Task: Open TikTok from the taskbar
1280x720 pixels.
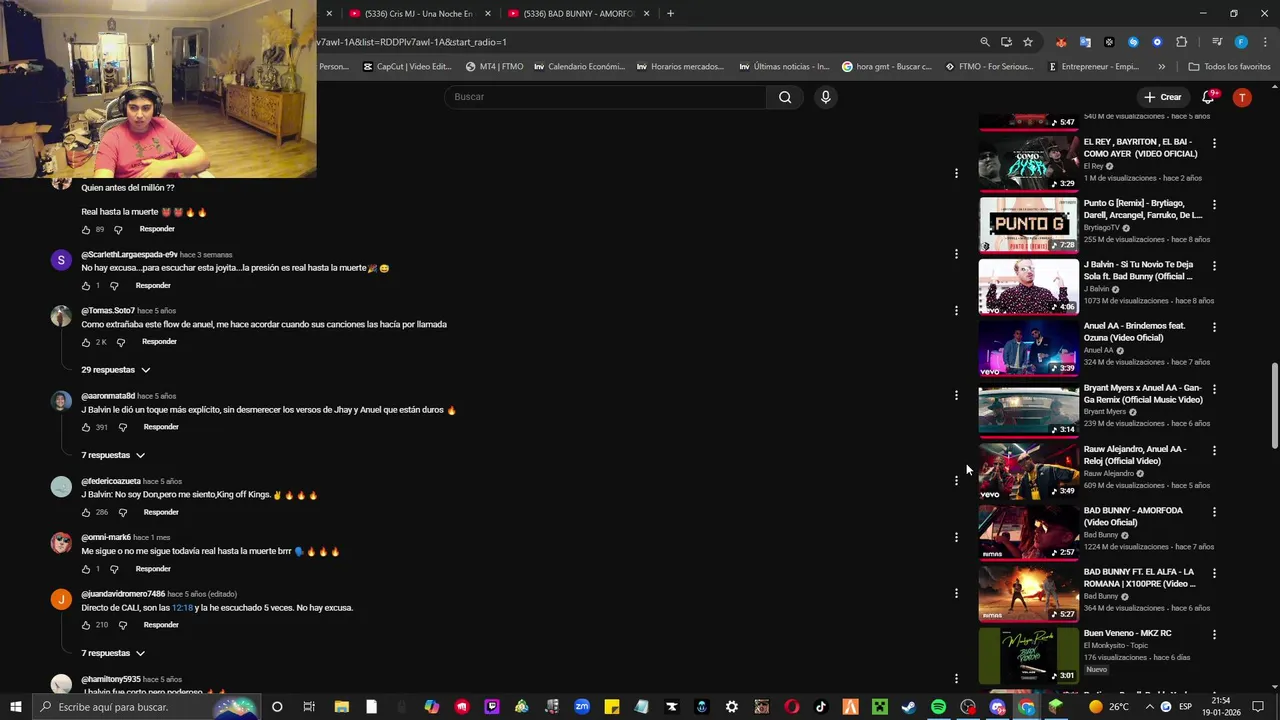Action: pyautogui.click(x=821, y=707)
